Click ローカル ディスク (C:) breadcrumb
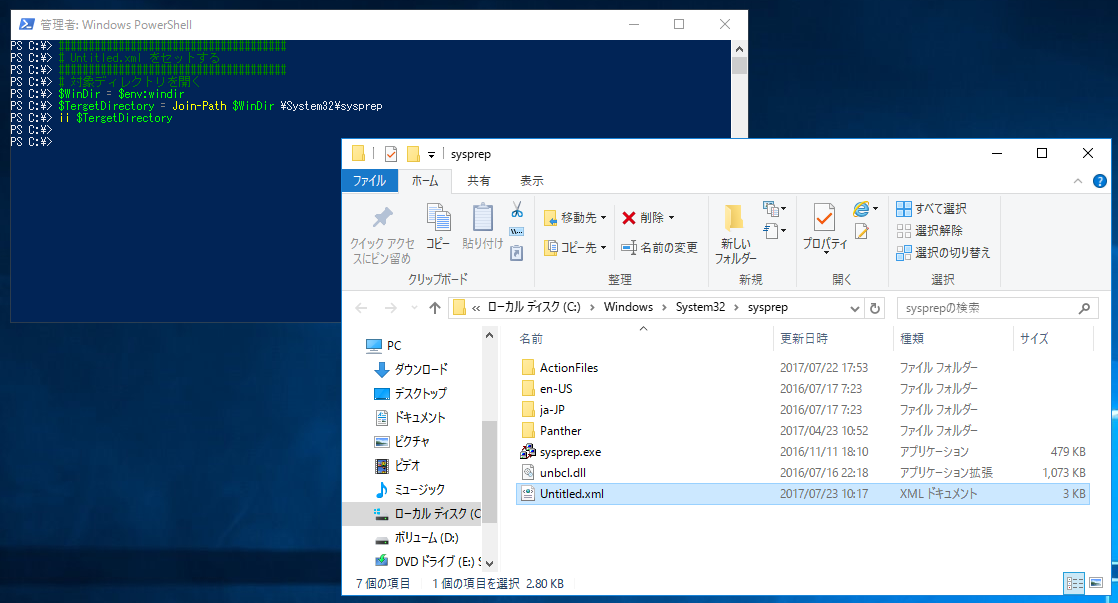 pyautogui.click(x=534, y=307)
